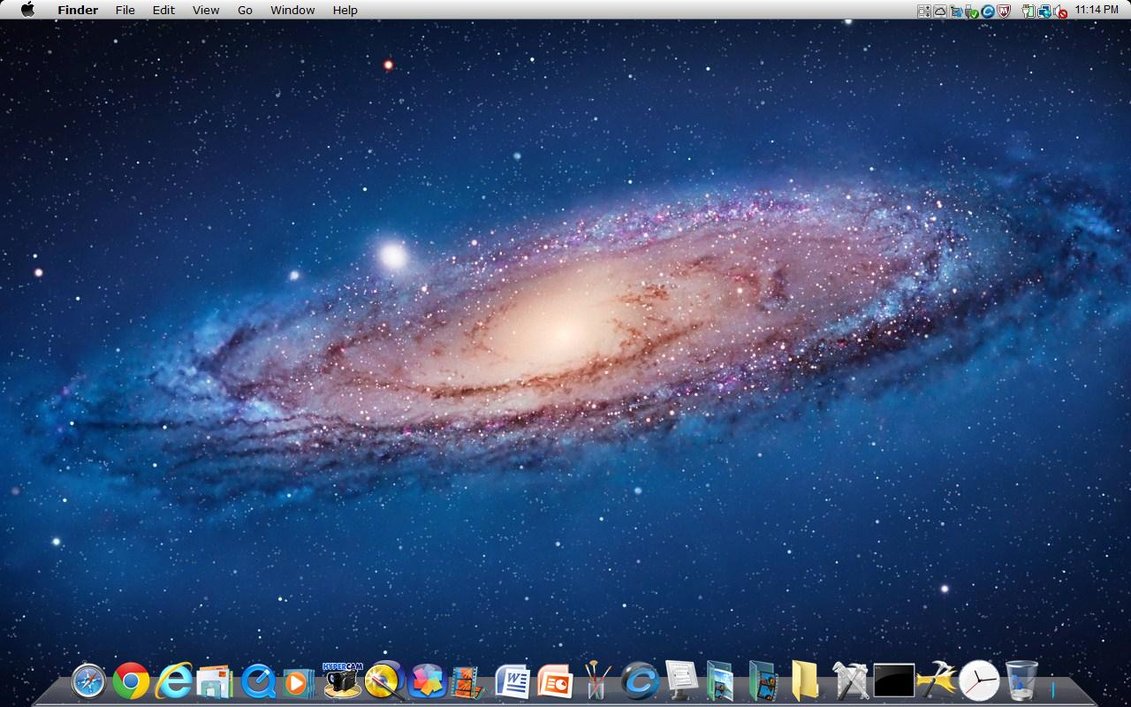Image resolution: width=1131 pixels, height=707 pixels.
Task: Open the Go menu
Action: coord(245,10)
